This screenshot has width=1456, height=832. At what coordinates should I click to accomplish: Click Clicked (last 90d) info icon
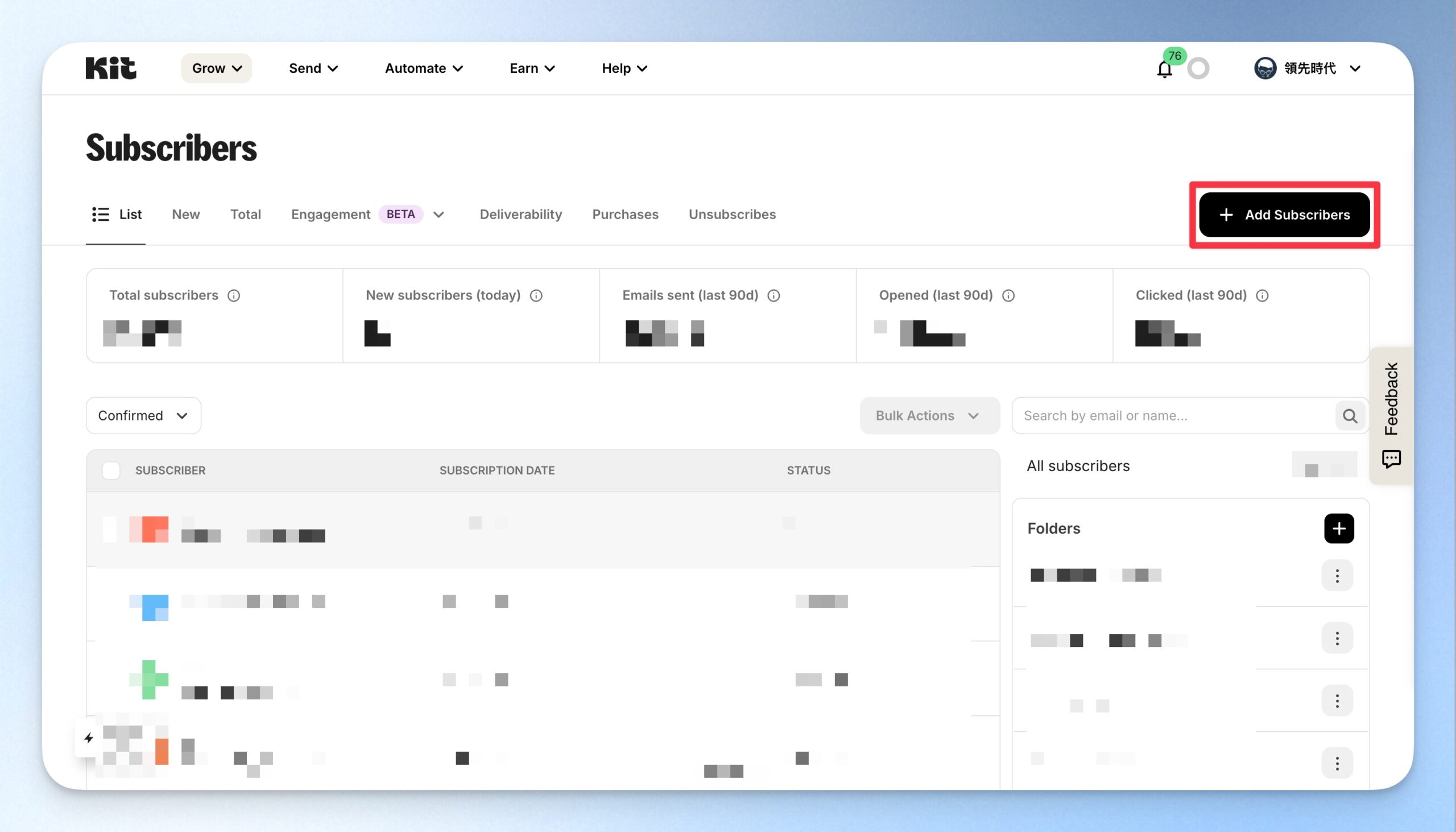[1263, 295]
